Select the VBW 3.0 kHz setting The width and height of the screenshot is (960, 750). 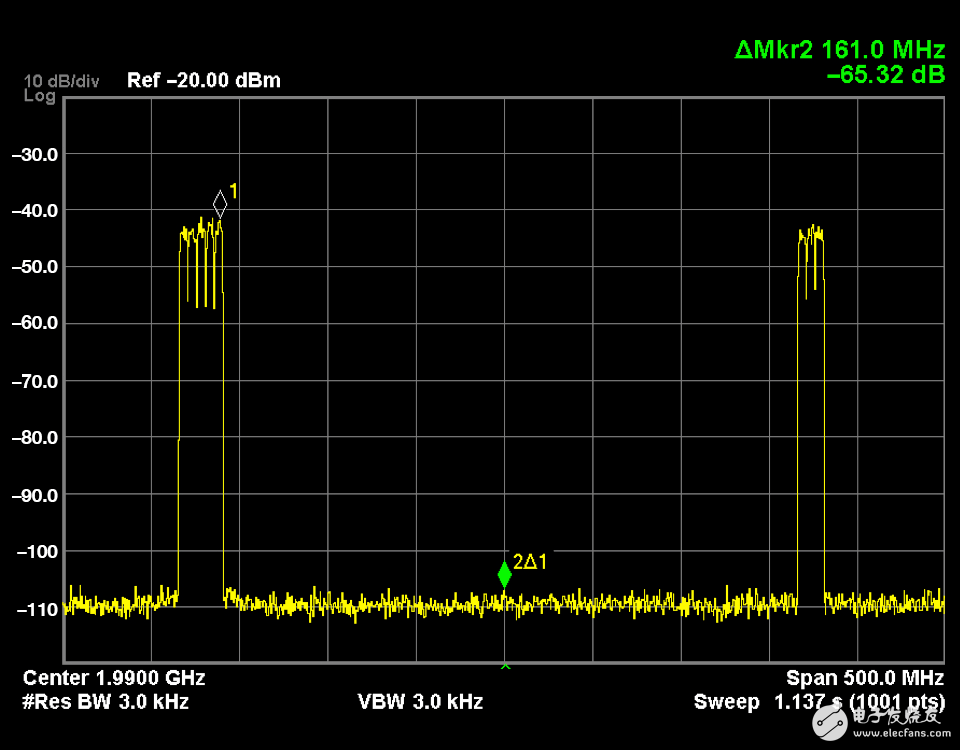click(x=420, y=701)
